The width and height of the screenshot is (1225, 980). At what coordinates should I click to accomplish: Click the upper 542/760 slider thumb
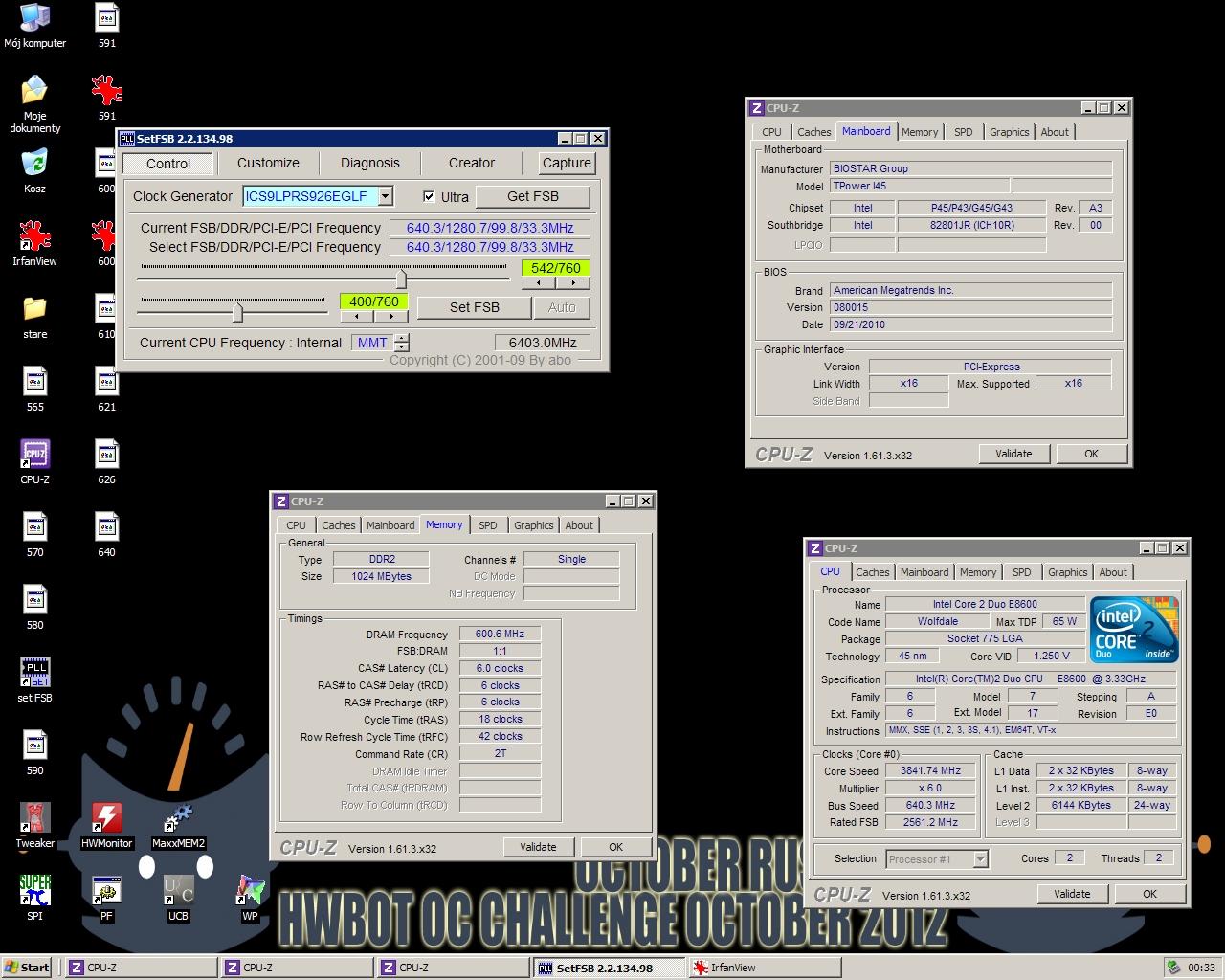[401, 278]
